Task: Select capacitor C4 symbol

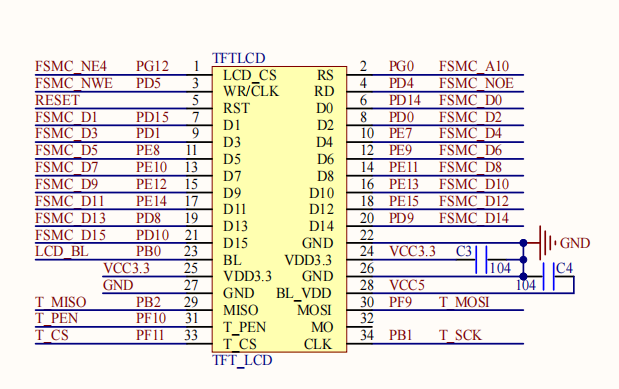Action: click(548, 277)
